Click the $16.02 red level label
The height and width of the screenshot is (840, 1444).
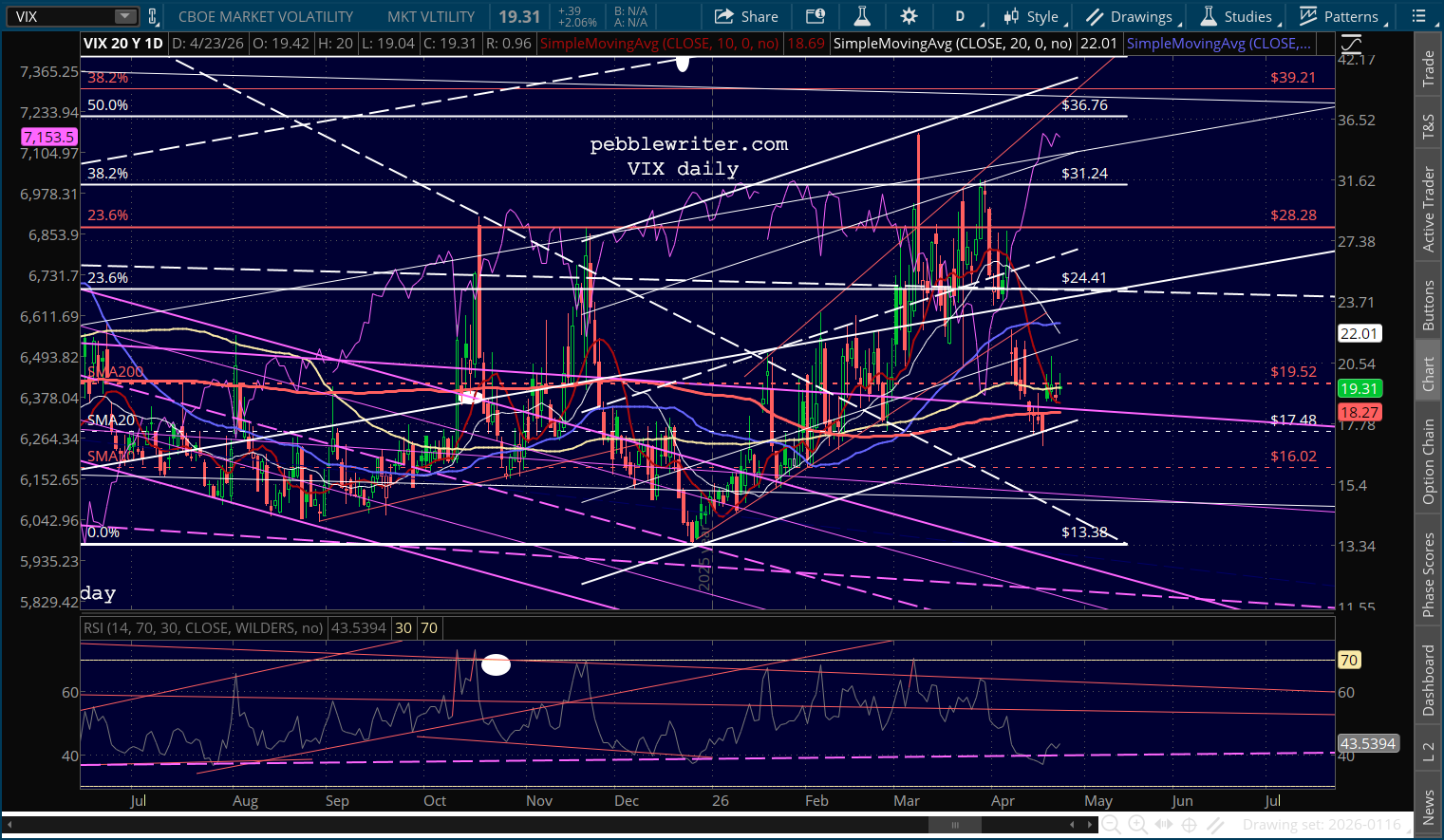point(1293,457)
